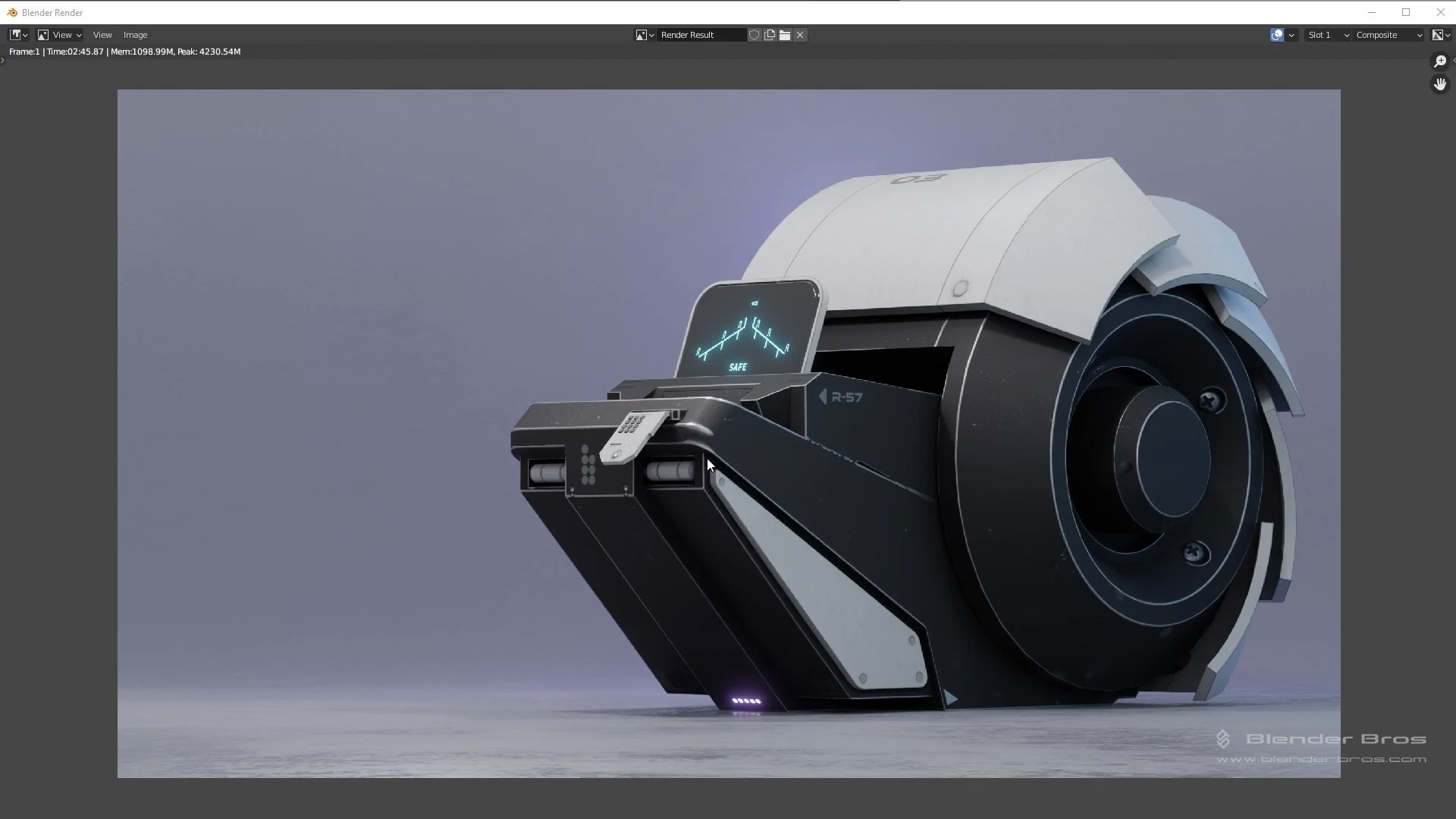Image resolution: width=1456 pixels, height=819 pixels.
Task: Expand the gizmo options dropdown arrow
Action: (1291, 35)
